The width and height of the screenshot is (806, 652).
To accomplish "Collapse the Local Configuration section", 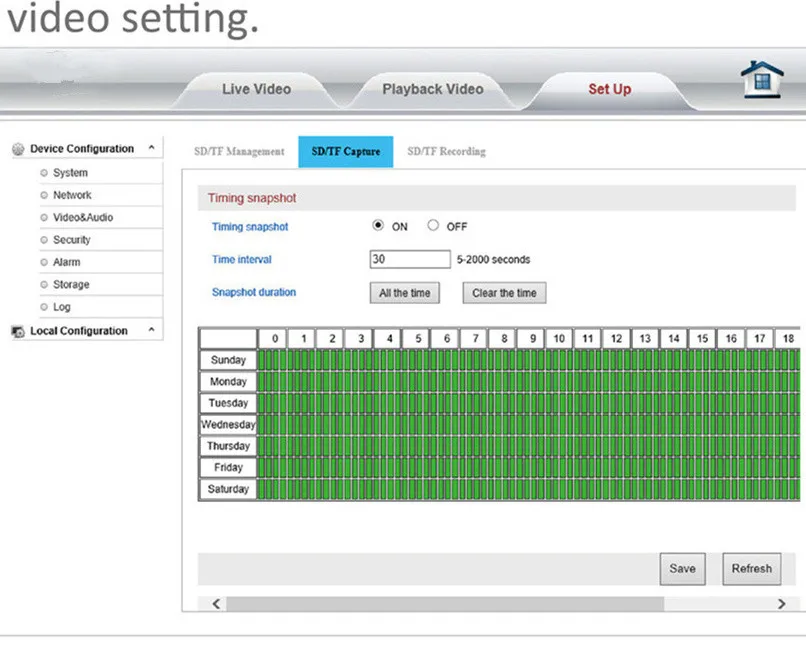I will coord(152,330).
